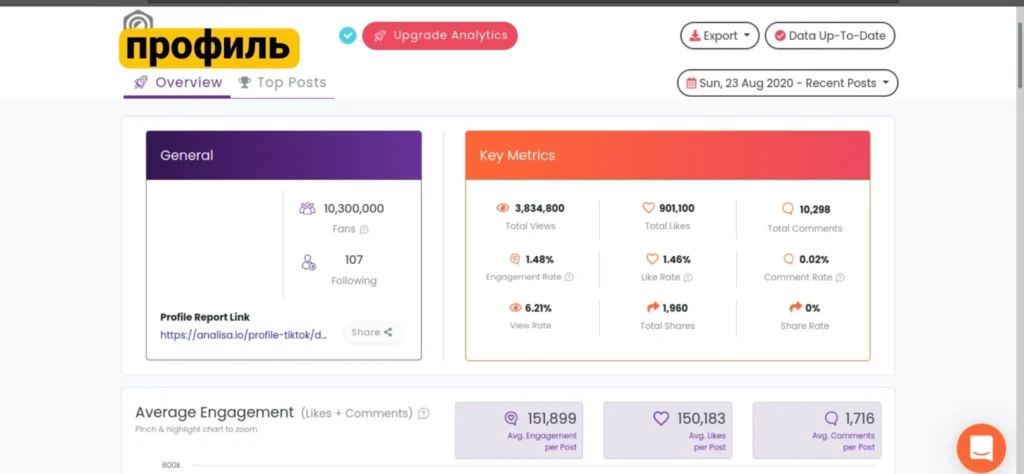This screenshot has width=1024, height=474.
Task: Click the Fans people group icon
Action: (x=307, y=209)
